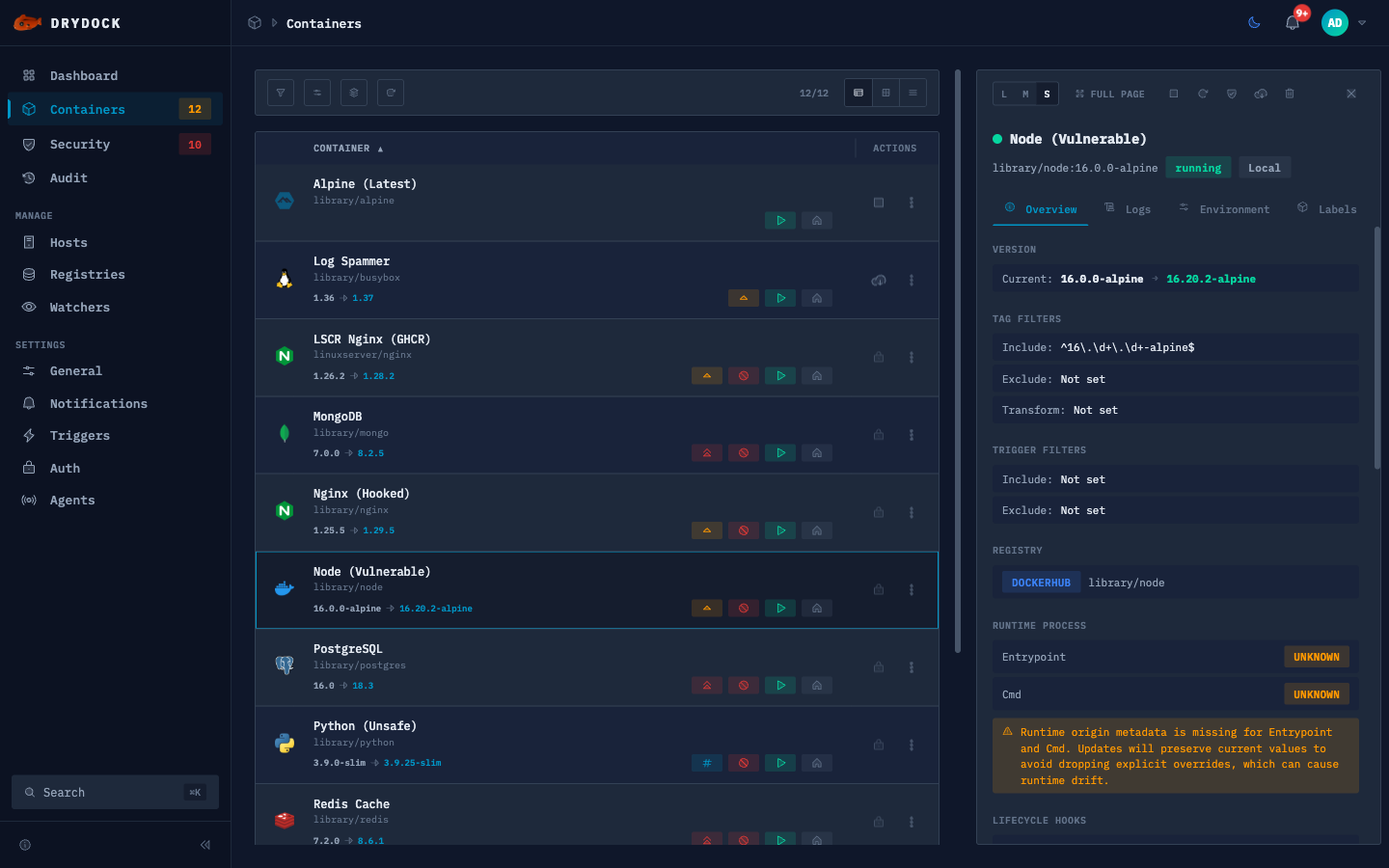The image size is (1389, 868).
Task: Click the red blocked badge on the Node (Vulnerable) row
Action: coord(744,609)
